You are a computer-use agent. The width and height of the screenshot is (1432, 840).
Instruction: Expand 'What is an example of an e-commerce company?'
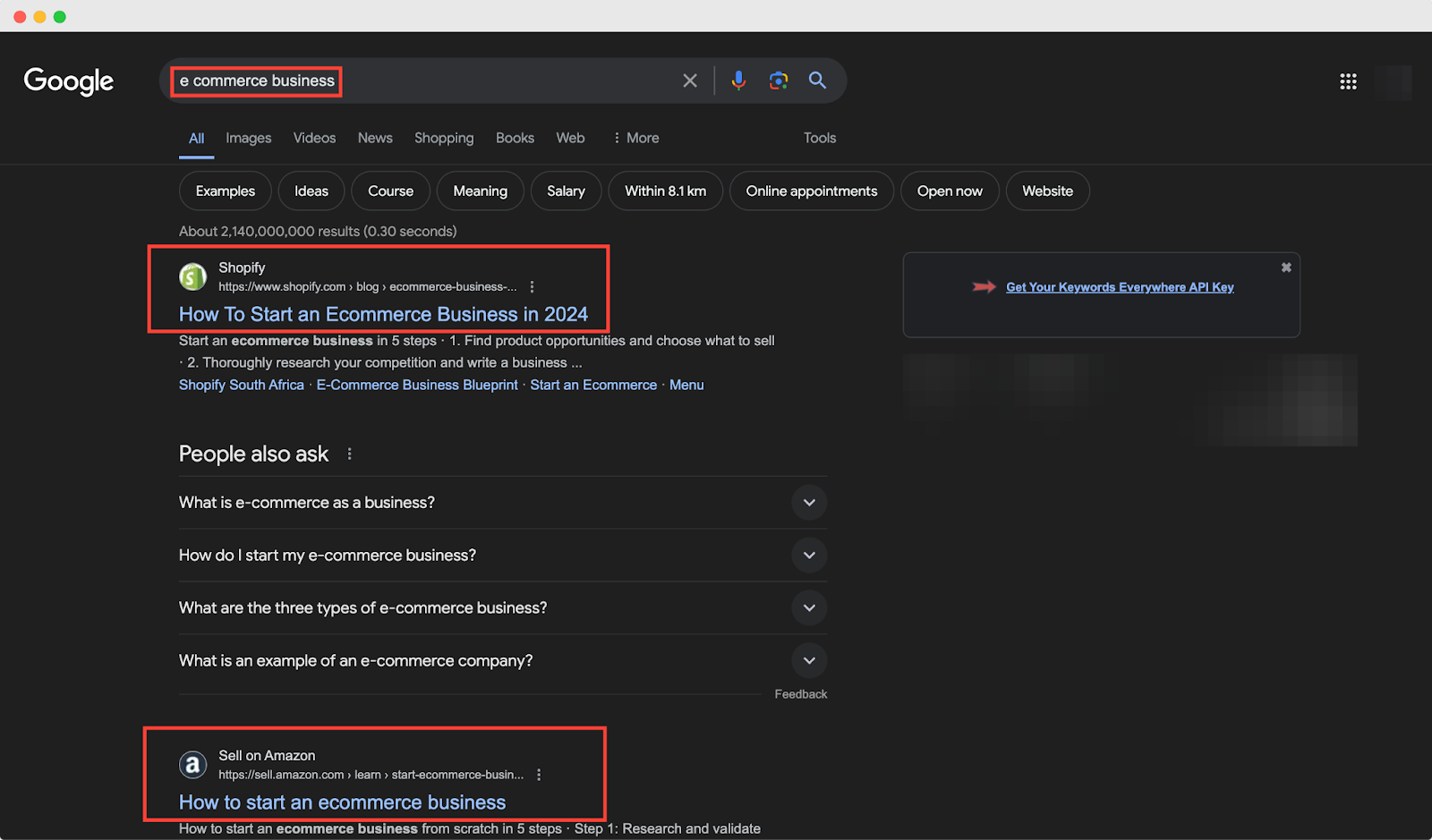coord(503,661)
